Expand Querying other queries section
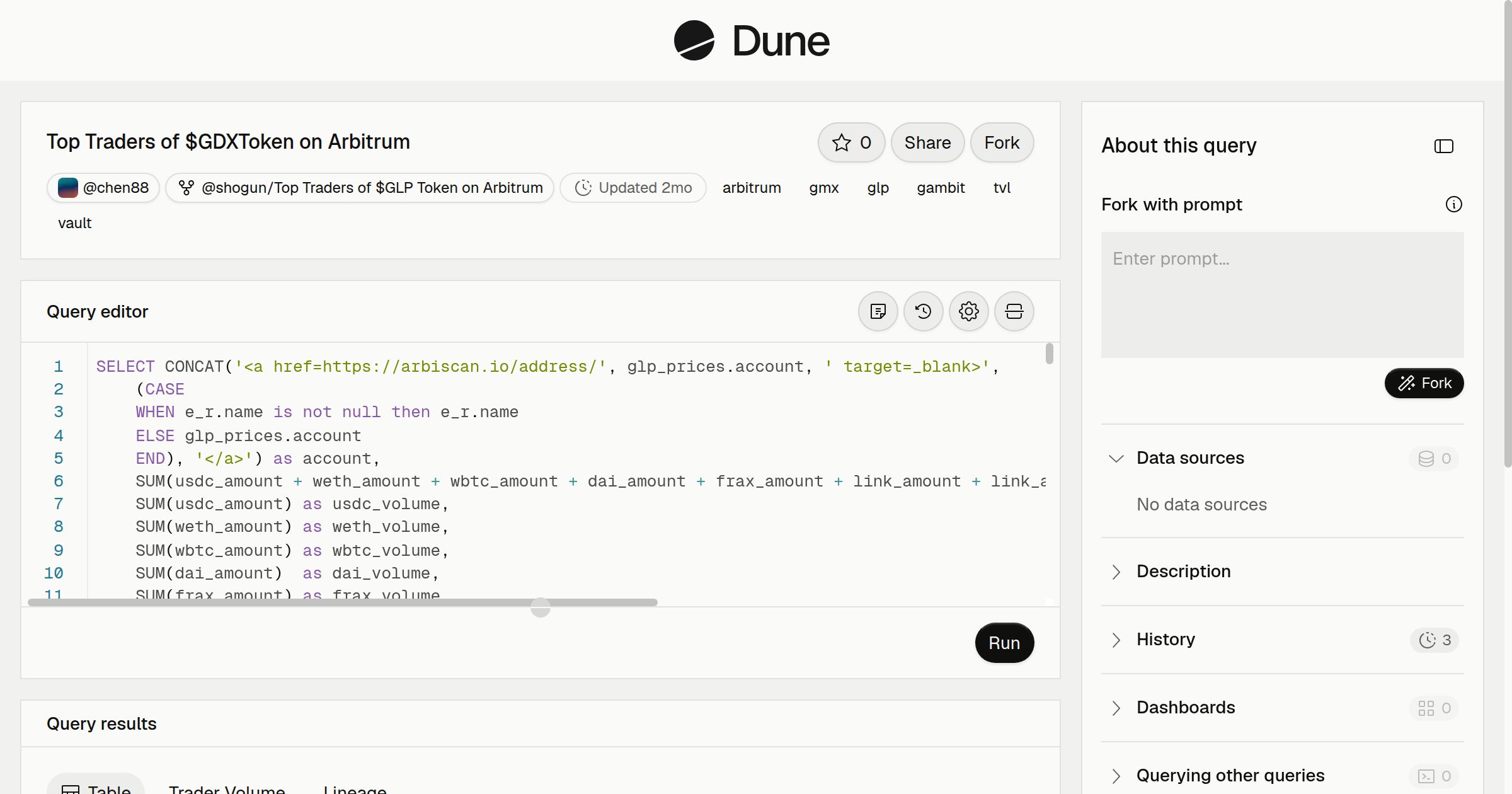The width and height of the screenshot is (1512, 794). [x=1116, y=776]
